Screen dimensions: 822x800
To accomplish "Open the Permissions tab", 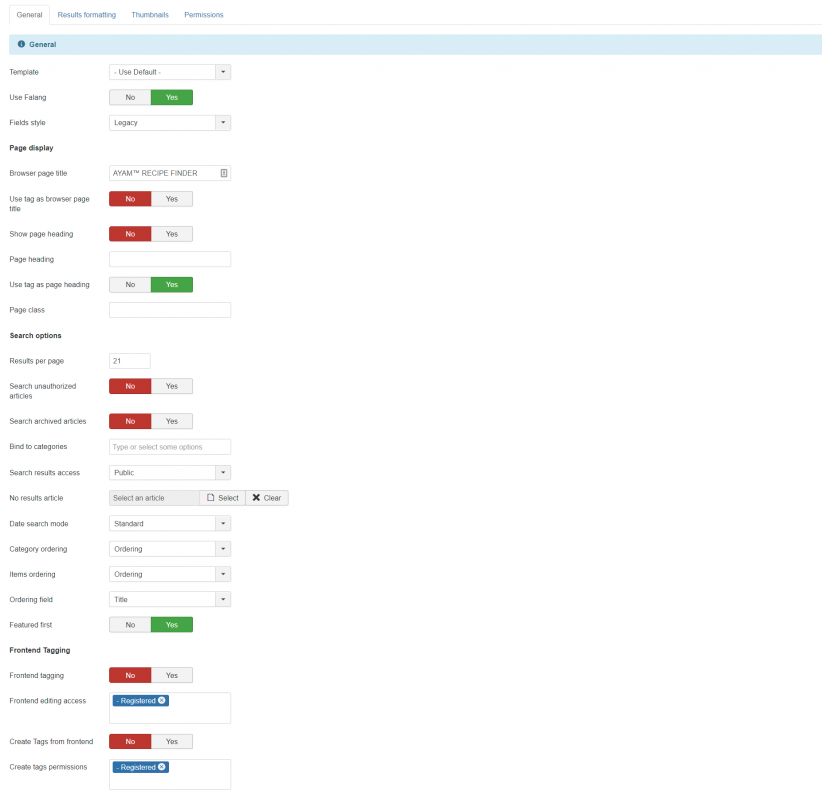I will pyautogui.click(x=203, y=15).
